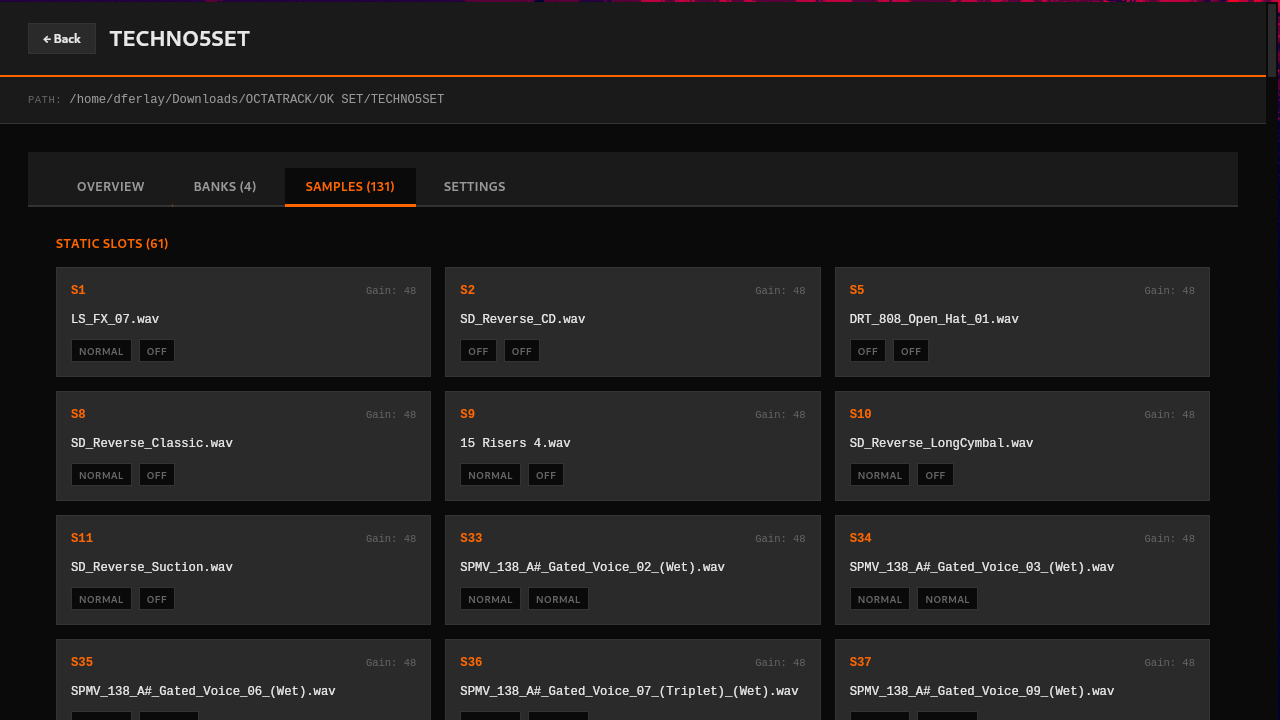The width and height of the screenshot is (1280, 720).
Task: Click the project path text
Action: click(256, 100)
